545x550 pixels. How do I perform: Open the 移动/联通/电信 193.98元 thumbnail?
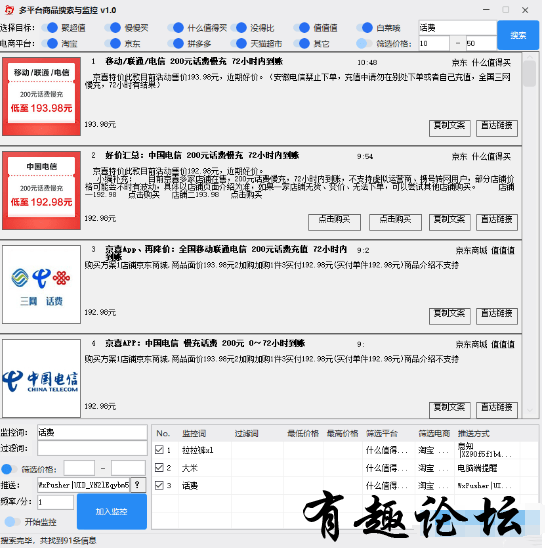(41, 96)
